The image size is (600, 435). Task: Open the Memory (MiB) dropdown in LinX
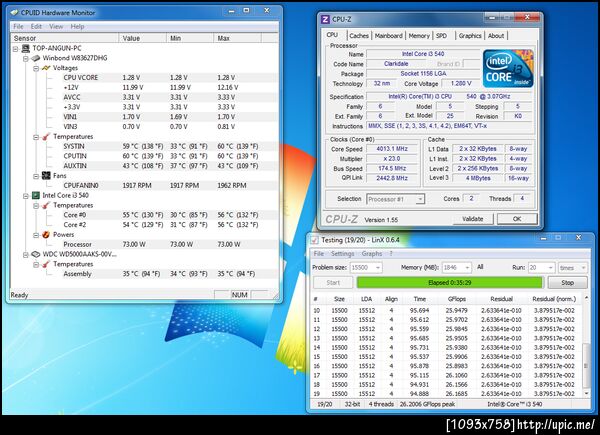467,267
